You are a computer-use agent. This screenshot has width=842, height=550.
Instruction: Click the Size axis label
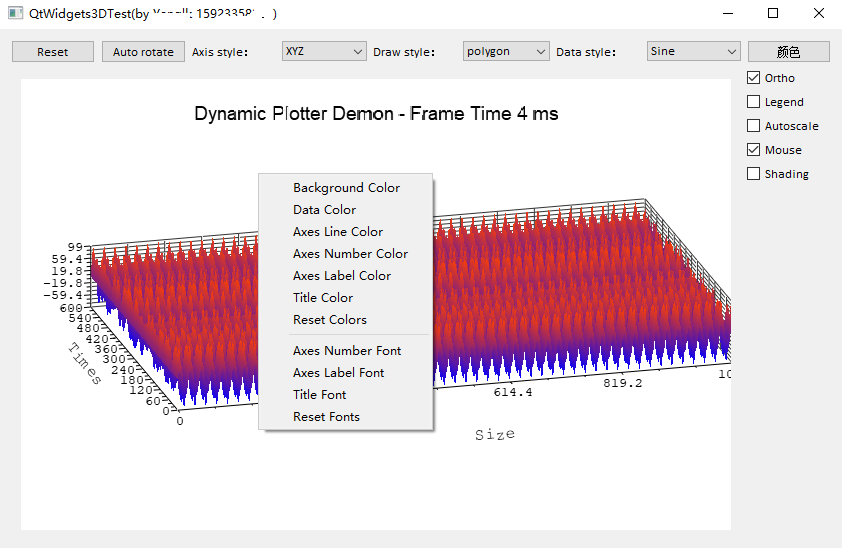(495, 435)
